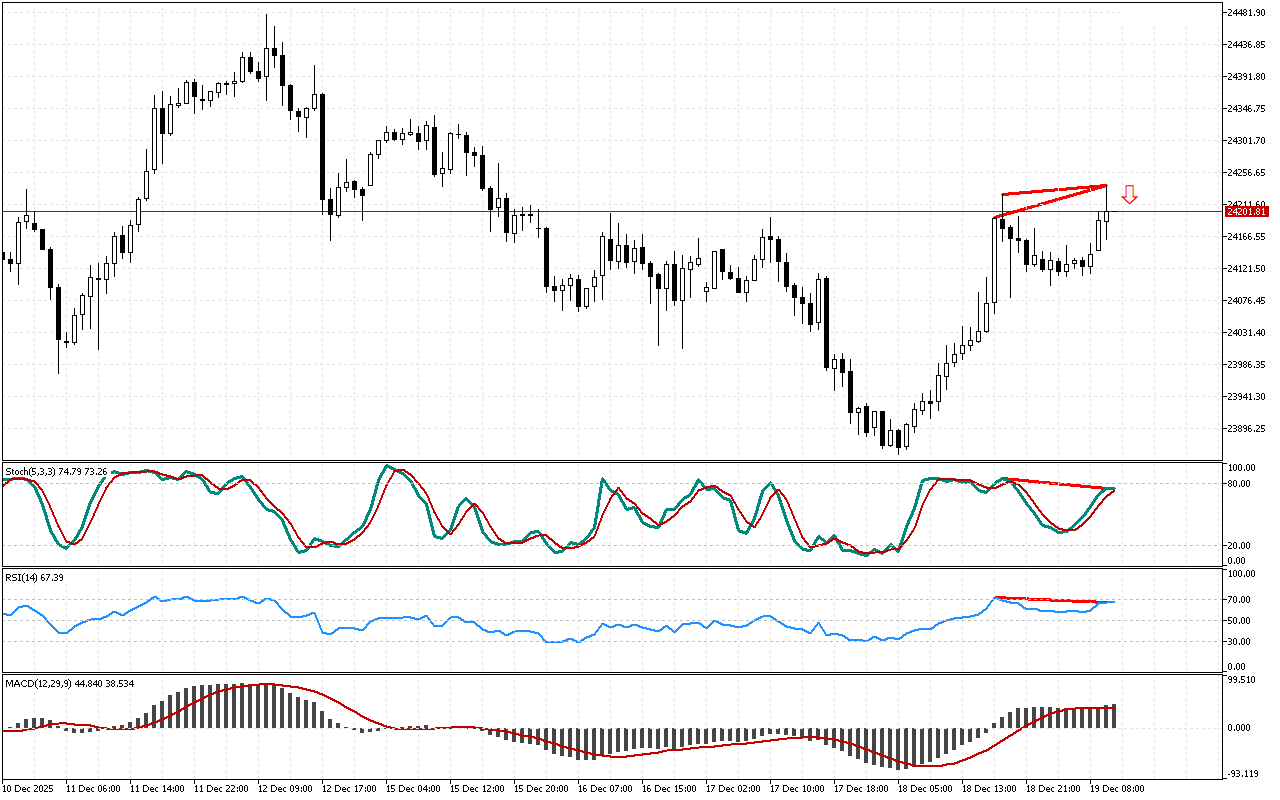
Task: Select the upper red trend line on price chart
Action: tap(1053, 190)
